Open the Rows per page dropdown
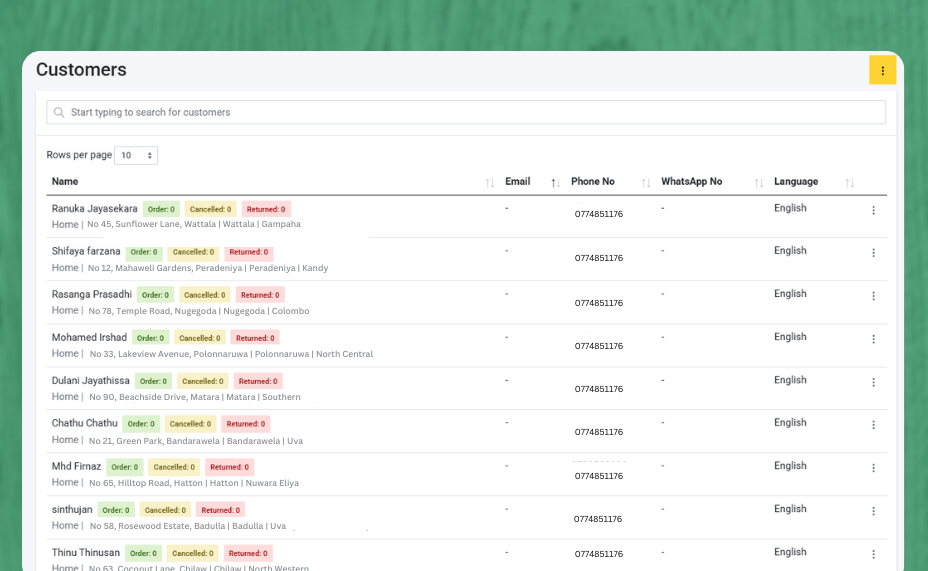The image size is (928, 571). pos(136,155)
